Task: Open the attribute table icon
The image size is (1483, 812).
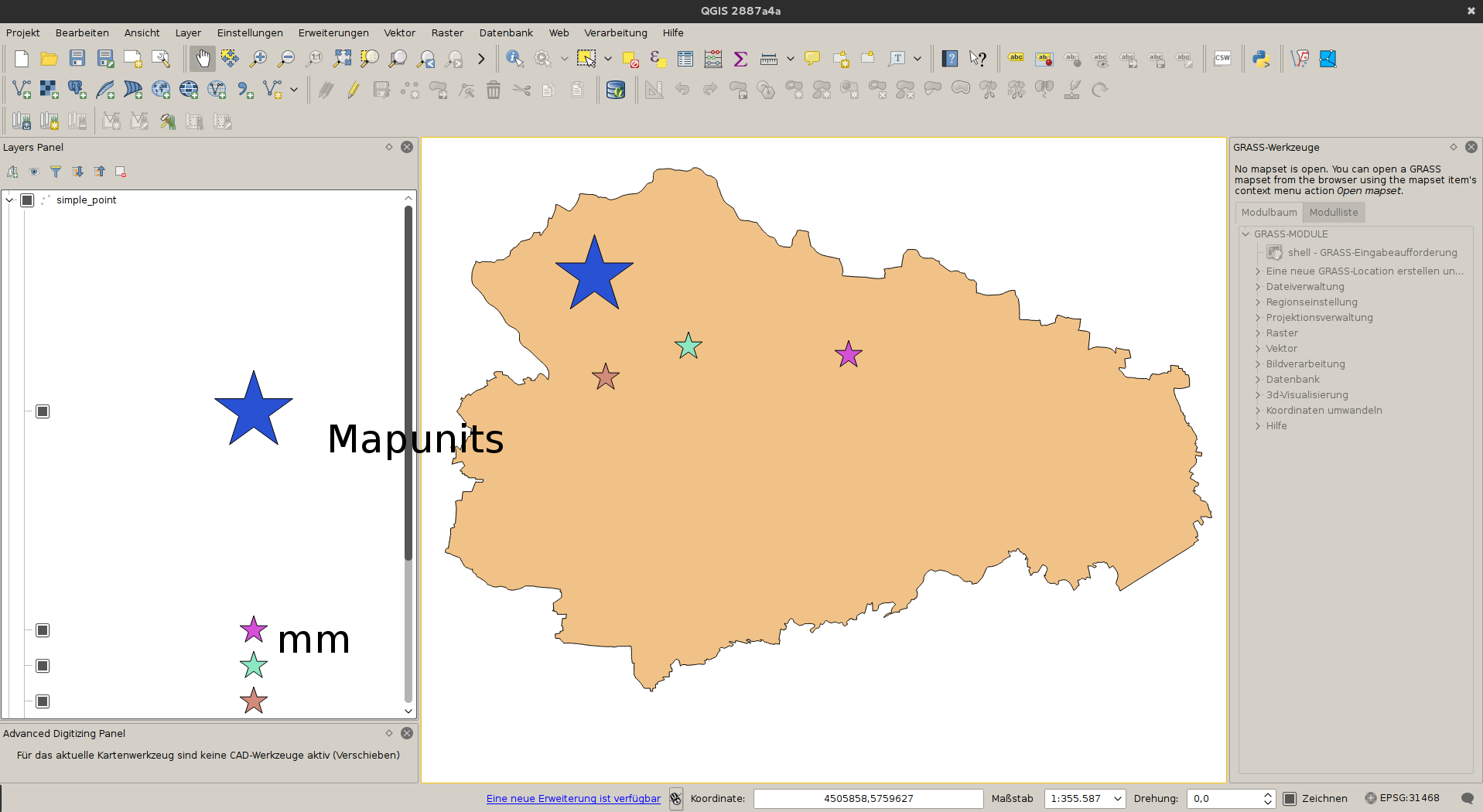Action: [685, 59]
